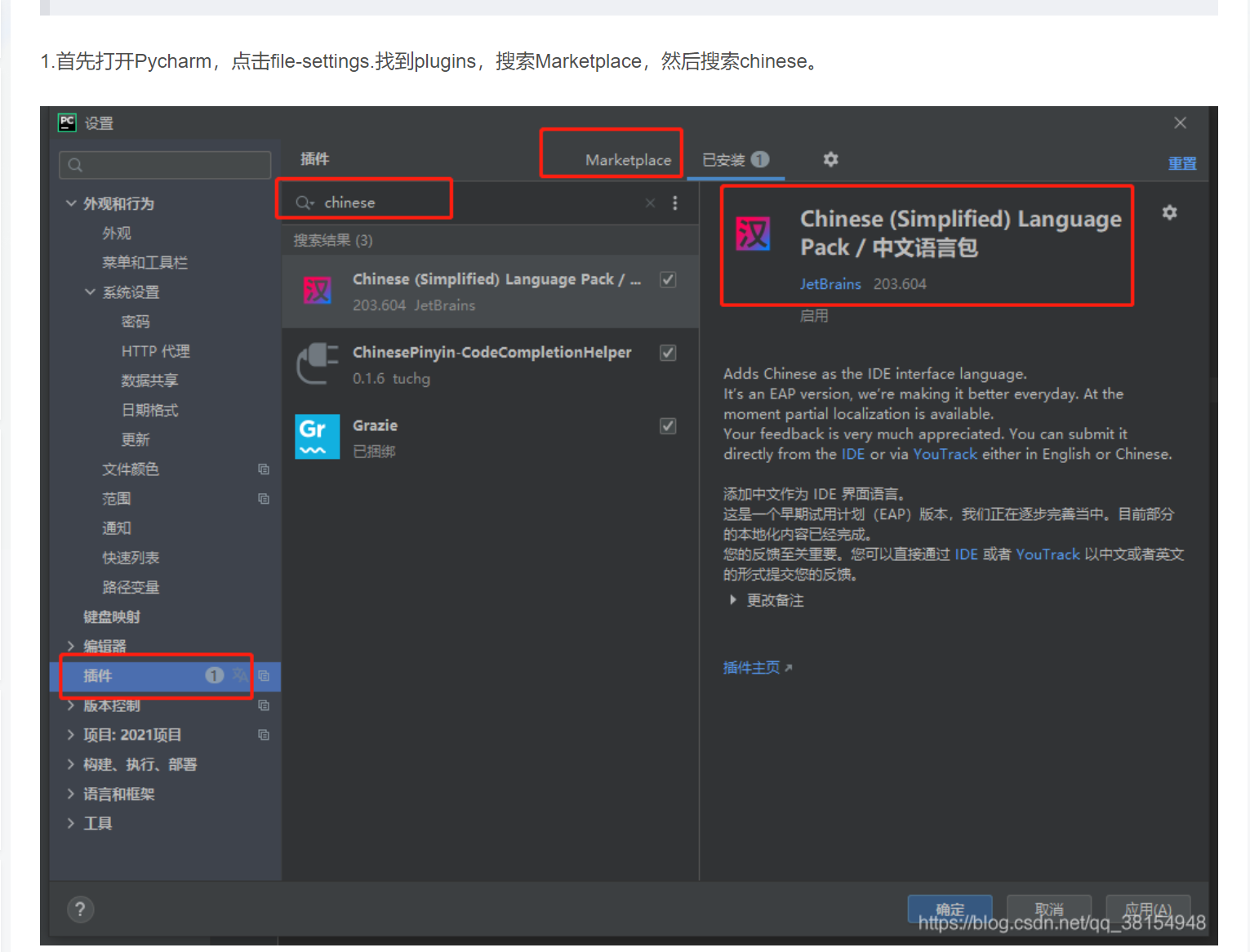Click the Chinese Language Pack list icon
Viewport: 1250px width, 952px height.
(x=318, y=291)
